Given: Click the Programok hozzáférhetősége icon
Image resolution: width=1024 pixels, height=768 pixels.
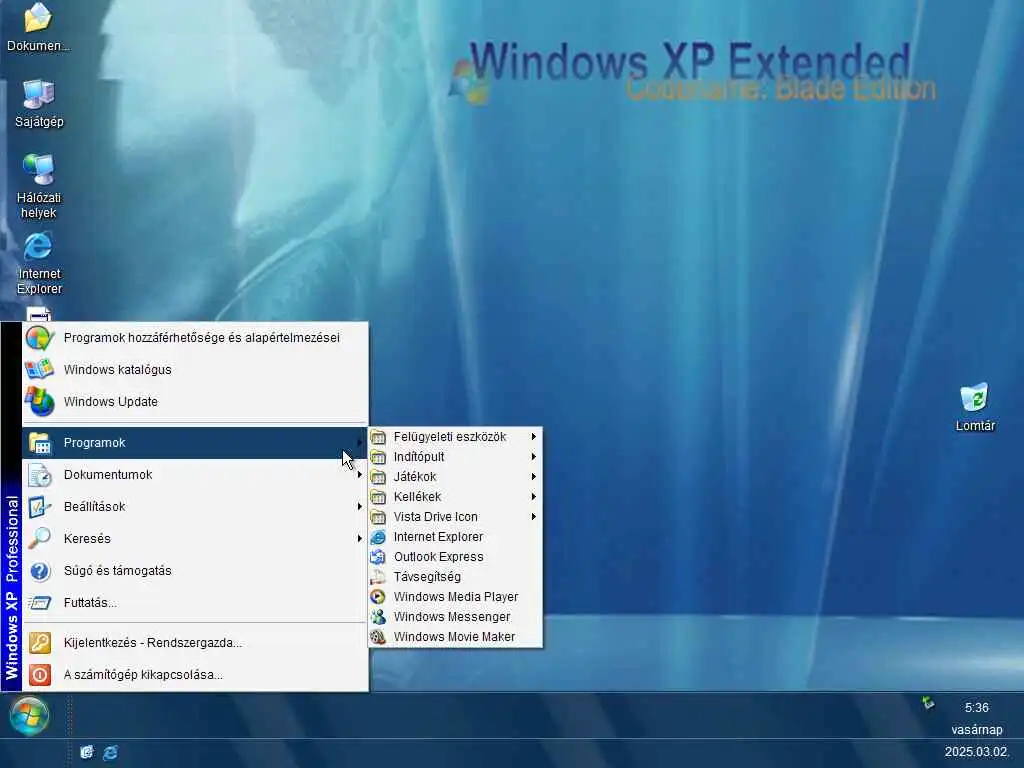Looking at the screenshot, I should (x=40, y=338).
